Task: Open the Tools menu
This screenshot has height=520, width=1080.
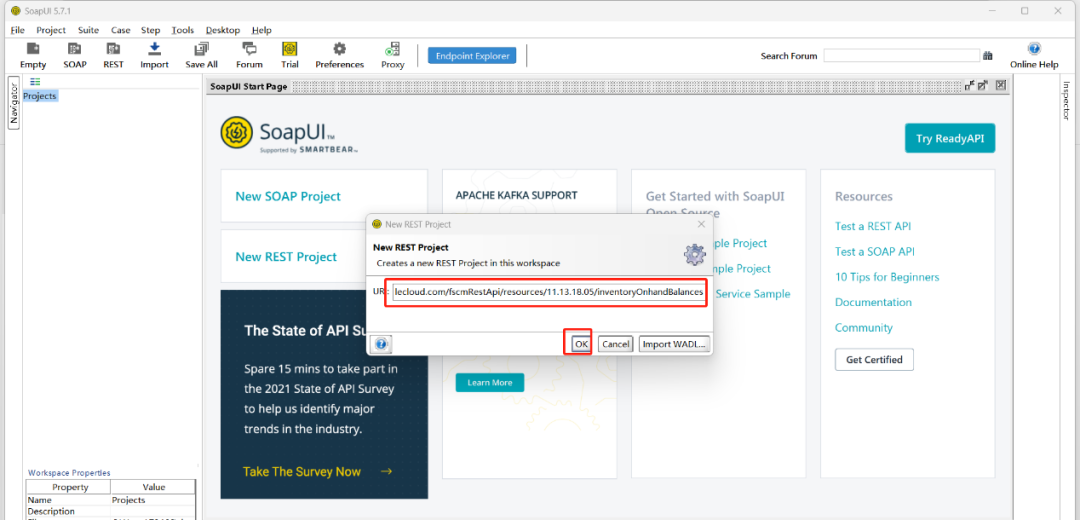Action: 183,30
